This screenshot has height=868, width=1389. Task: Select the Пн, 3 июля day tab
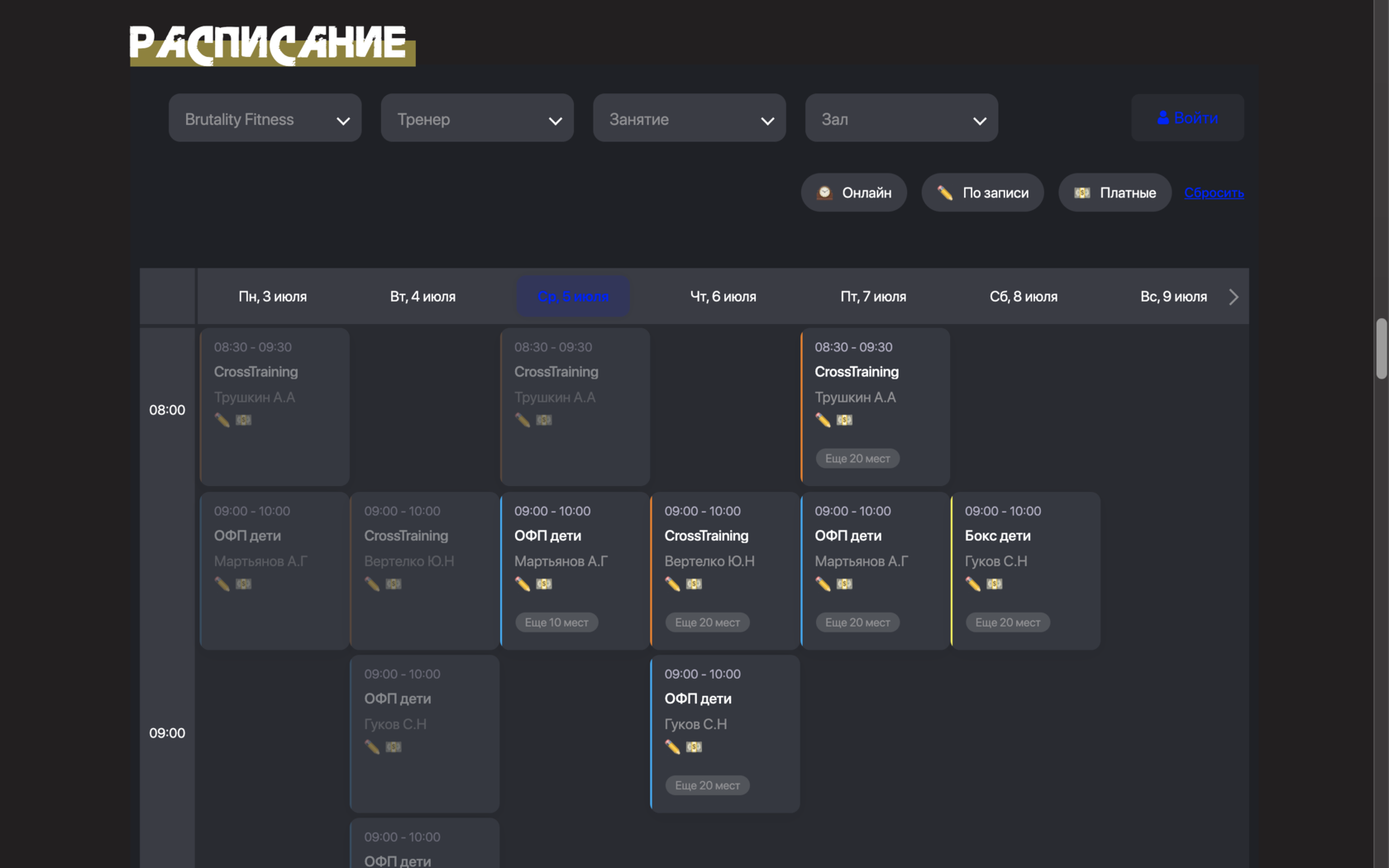(x=273, y=296)
